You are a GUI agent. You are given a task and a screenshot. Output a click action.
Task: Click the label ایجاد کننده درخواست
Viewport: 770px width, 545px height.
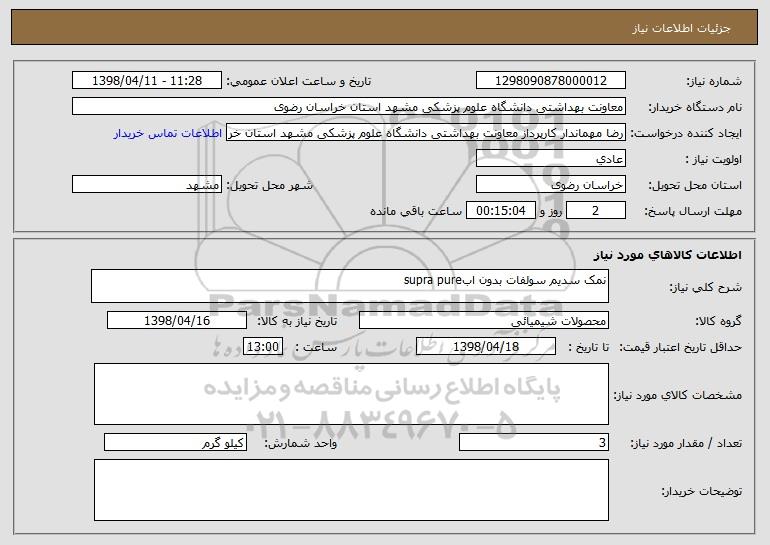(x=686, y=133)
